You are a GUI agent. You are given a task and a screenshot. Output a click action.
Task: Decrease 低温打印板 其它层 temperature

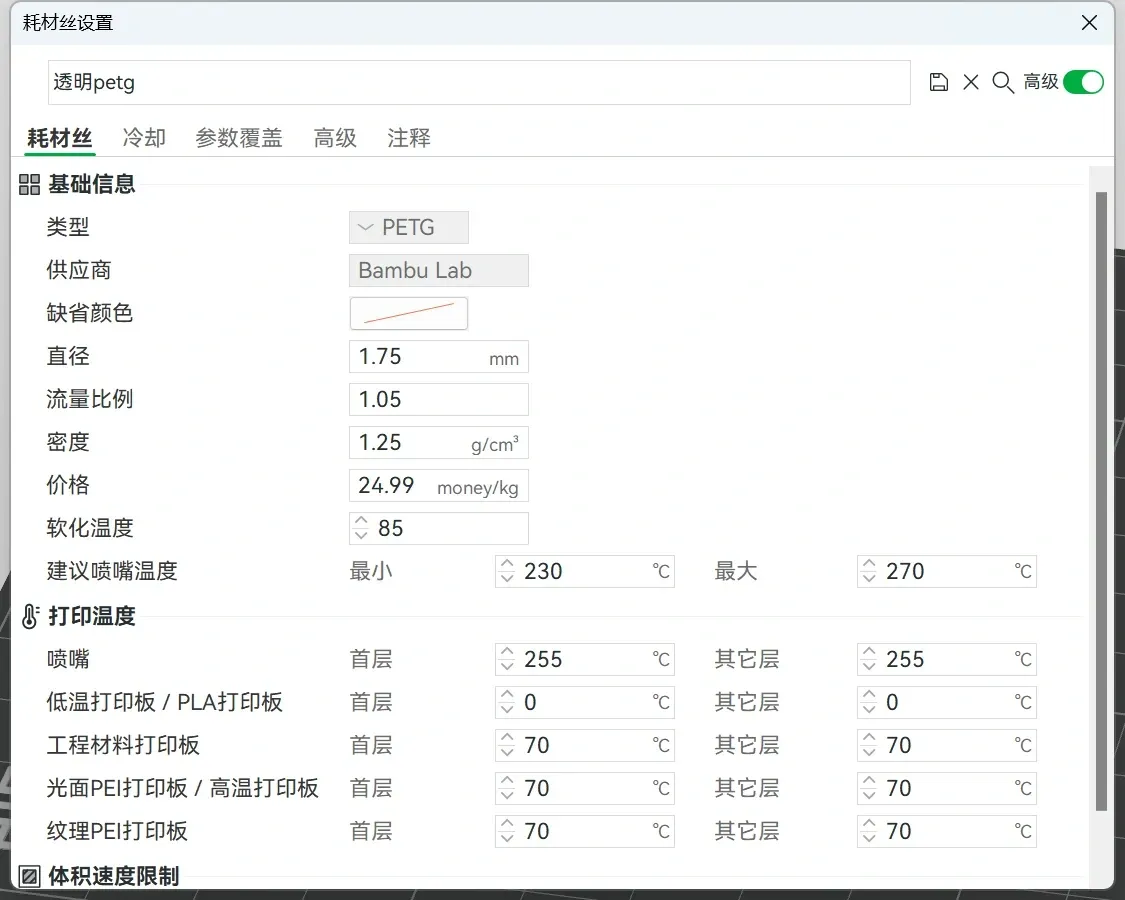[x=869, y=709]
